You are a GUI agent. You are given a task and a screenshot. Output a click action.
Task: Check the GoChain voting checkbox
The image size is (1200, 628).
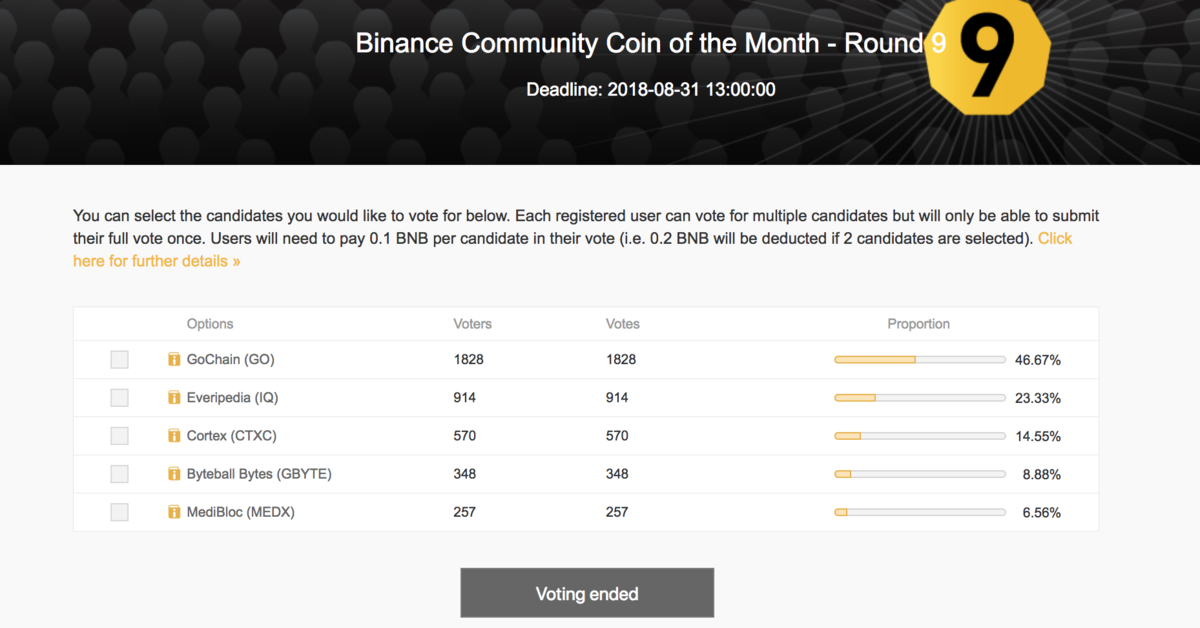[x=119, y=359]
